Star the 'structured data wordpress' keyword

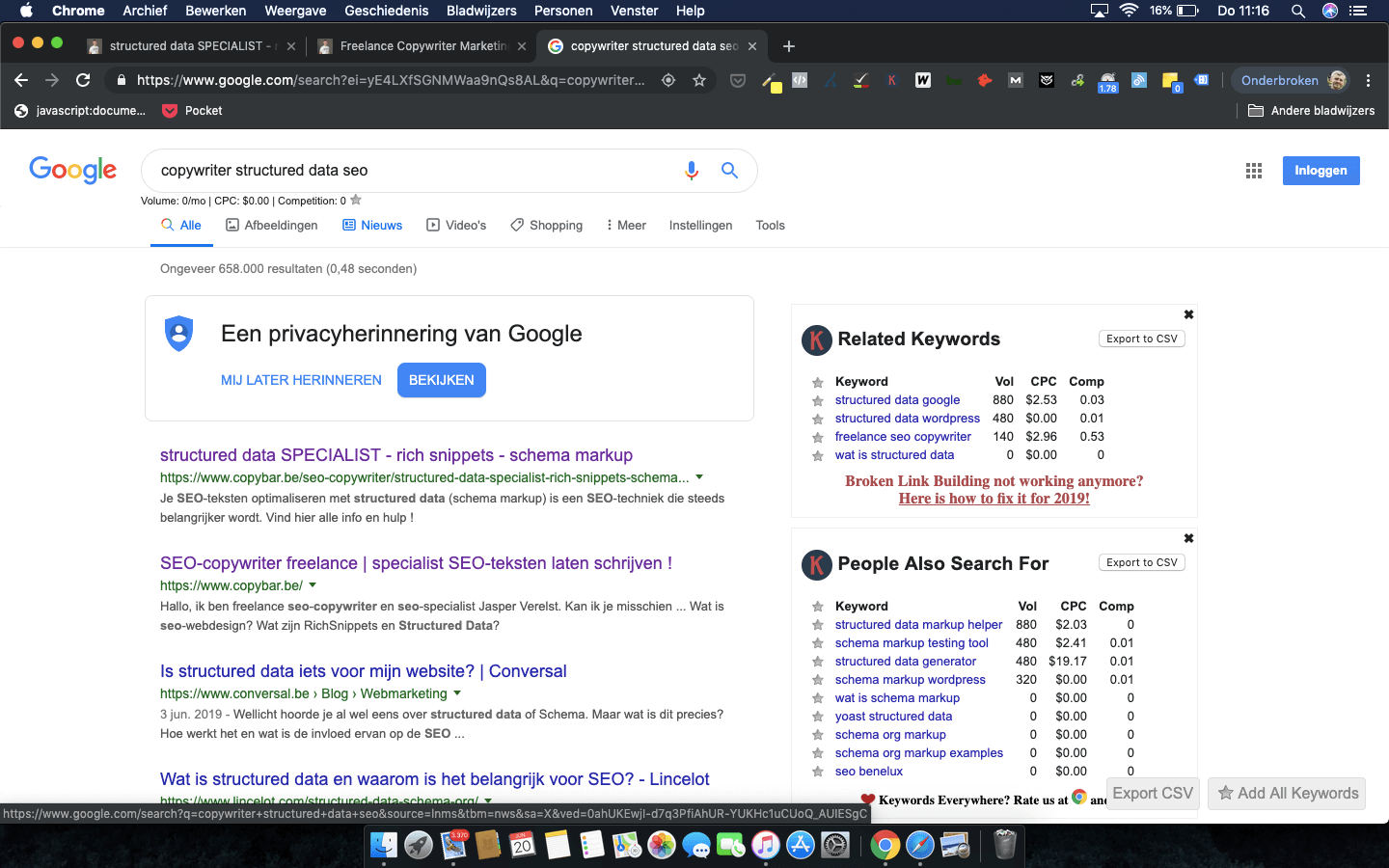(817, 420)
